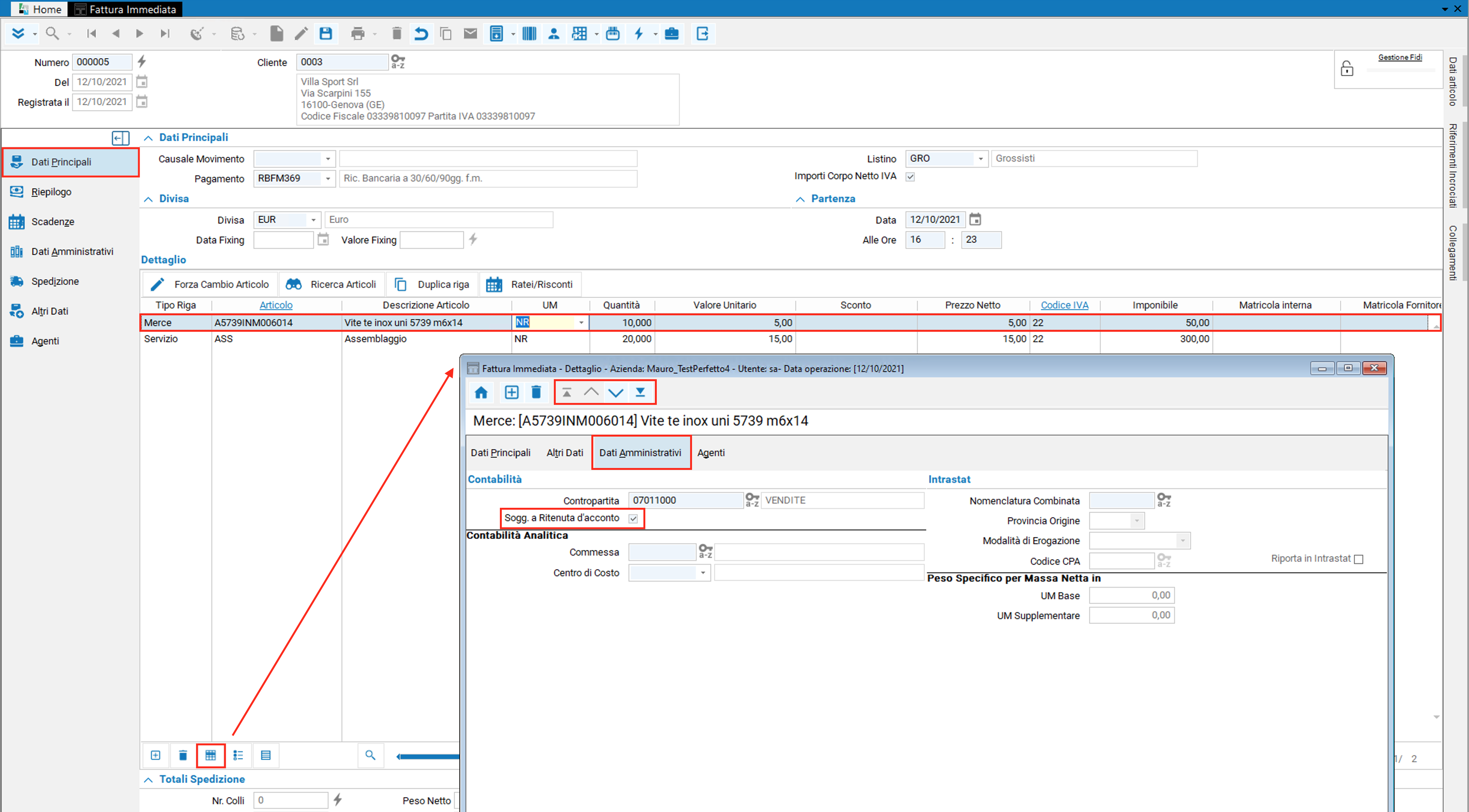Click Forza Cambio Articolo button
This screenshot has height=812, width=1469.
tap(210, 284)
